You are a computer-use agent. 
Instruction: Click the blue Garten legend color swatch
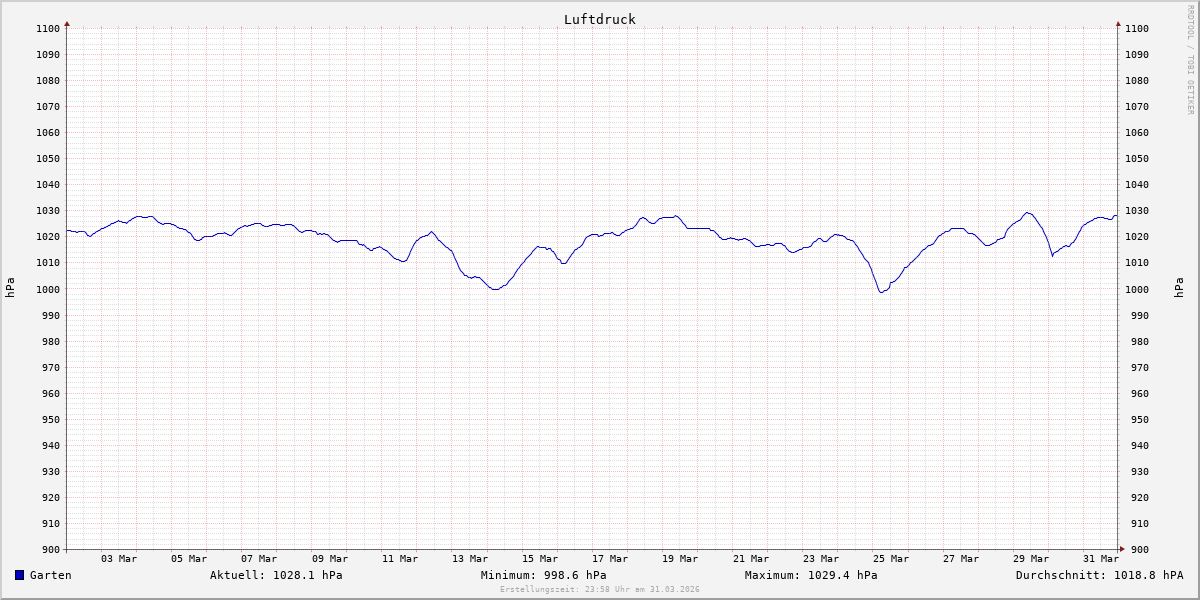click(19, 575)
